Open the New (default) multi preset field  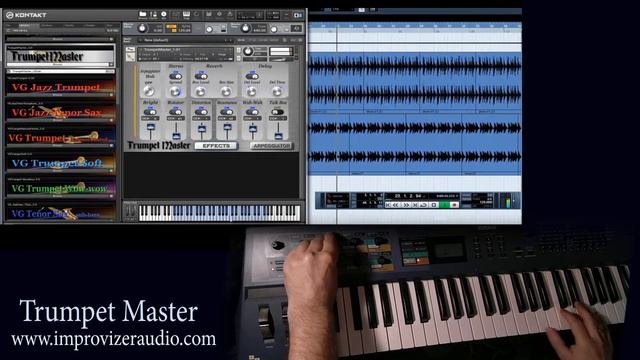(186, 40)
